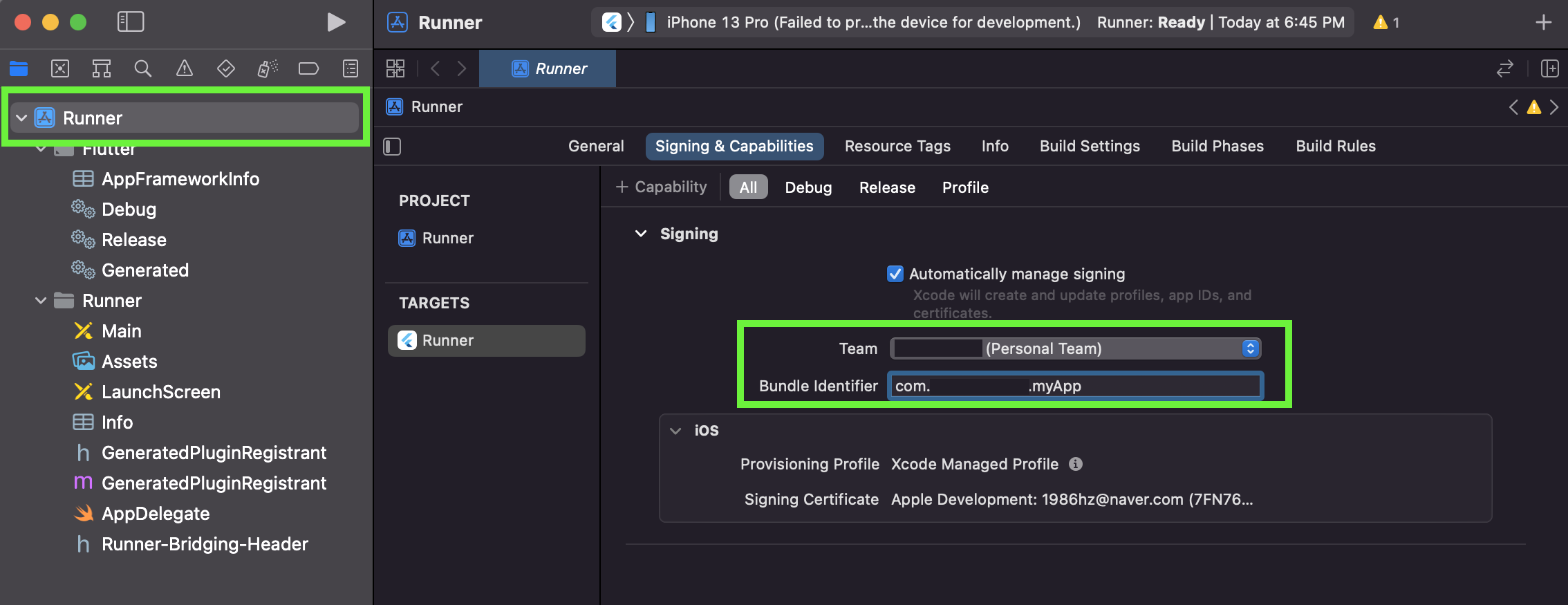The image size is (1568, 605).
Task: Open the Issue navigator warning triangle
Action: [x=185, y=68]
